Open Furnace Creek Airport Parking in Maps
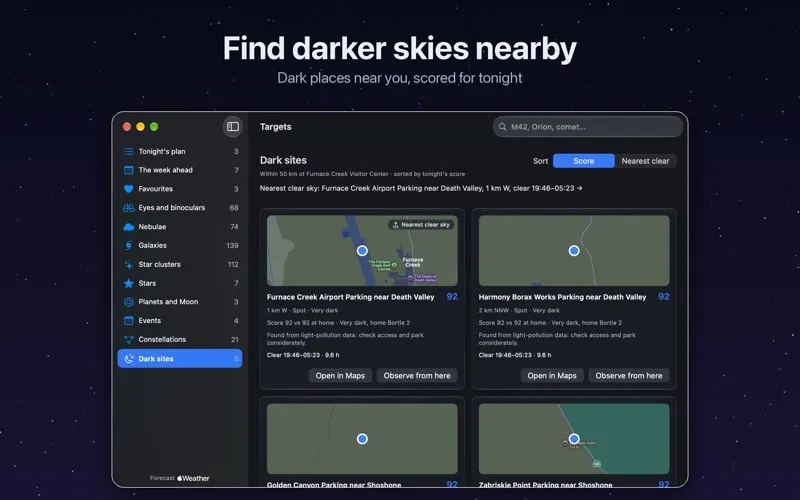 pos(340,376)
